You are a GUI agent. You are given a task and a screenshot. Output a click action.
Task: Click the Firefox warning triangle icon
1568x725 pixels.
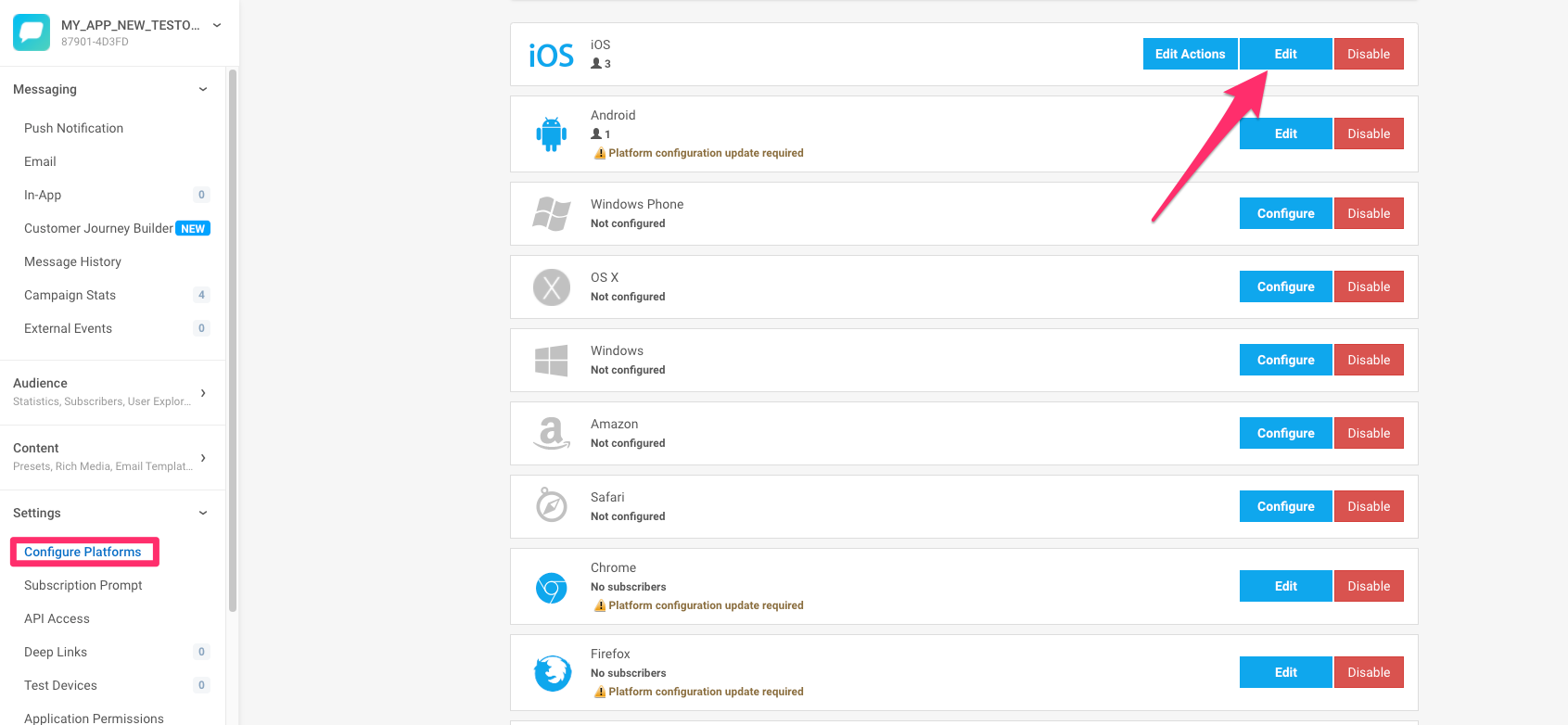[600, 693]
